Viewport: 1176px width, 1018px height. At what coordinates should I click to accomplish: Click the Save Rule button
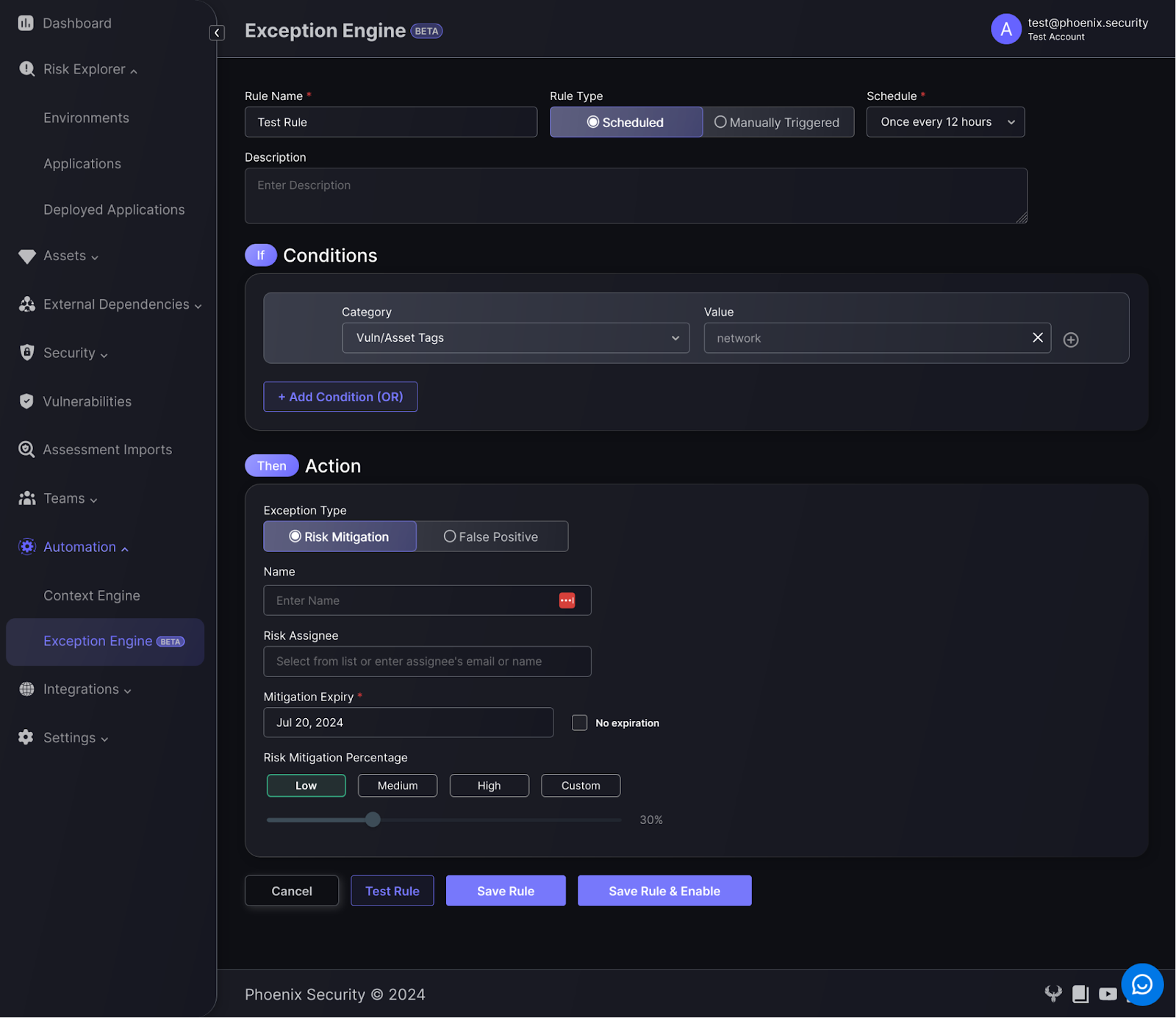[506, 891]
